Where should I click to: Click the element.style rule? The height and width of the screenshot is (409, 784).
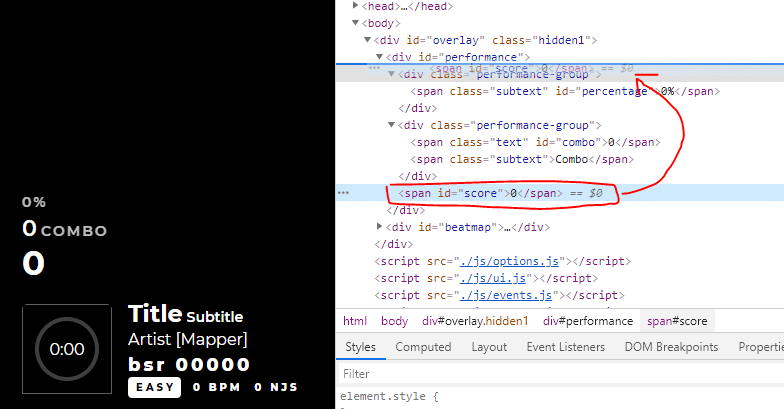point(390,396)
